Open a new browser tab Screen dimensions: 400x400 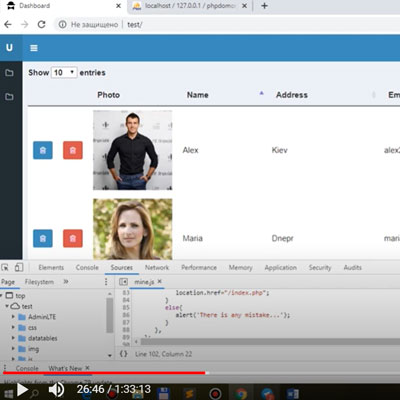pyautogui.click(x=264, y=6)
